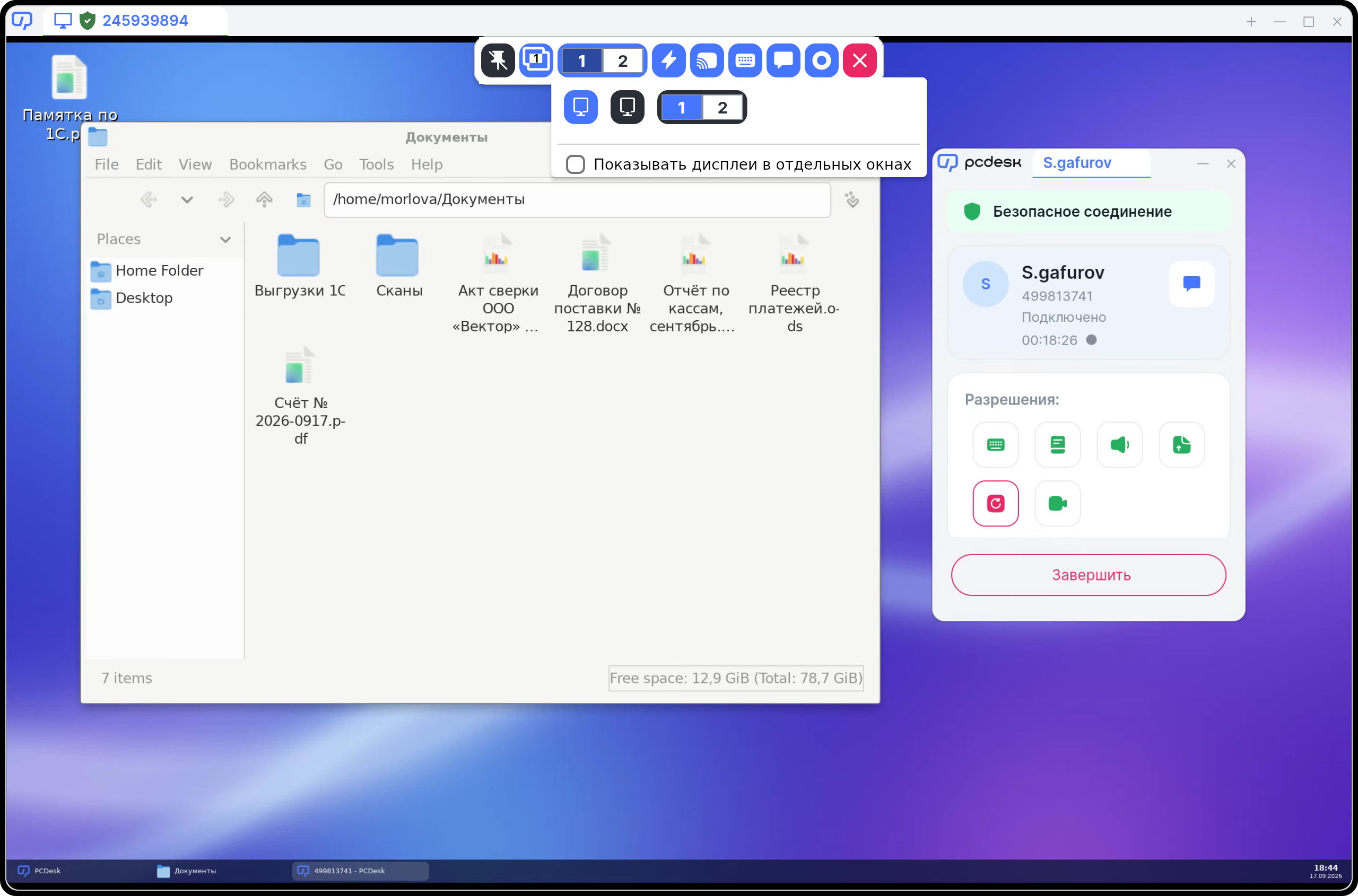This screenshot has height=896, width=1358.
Task: Open a new connection tab with plus
Action: tap(1251, 22)
